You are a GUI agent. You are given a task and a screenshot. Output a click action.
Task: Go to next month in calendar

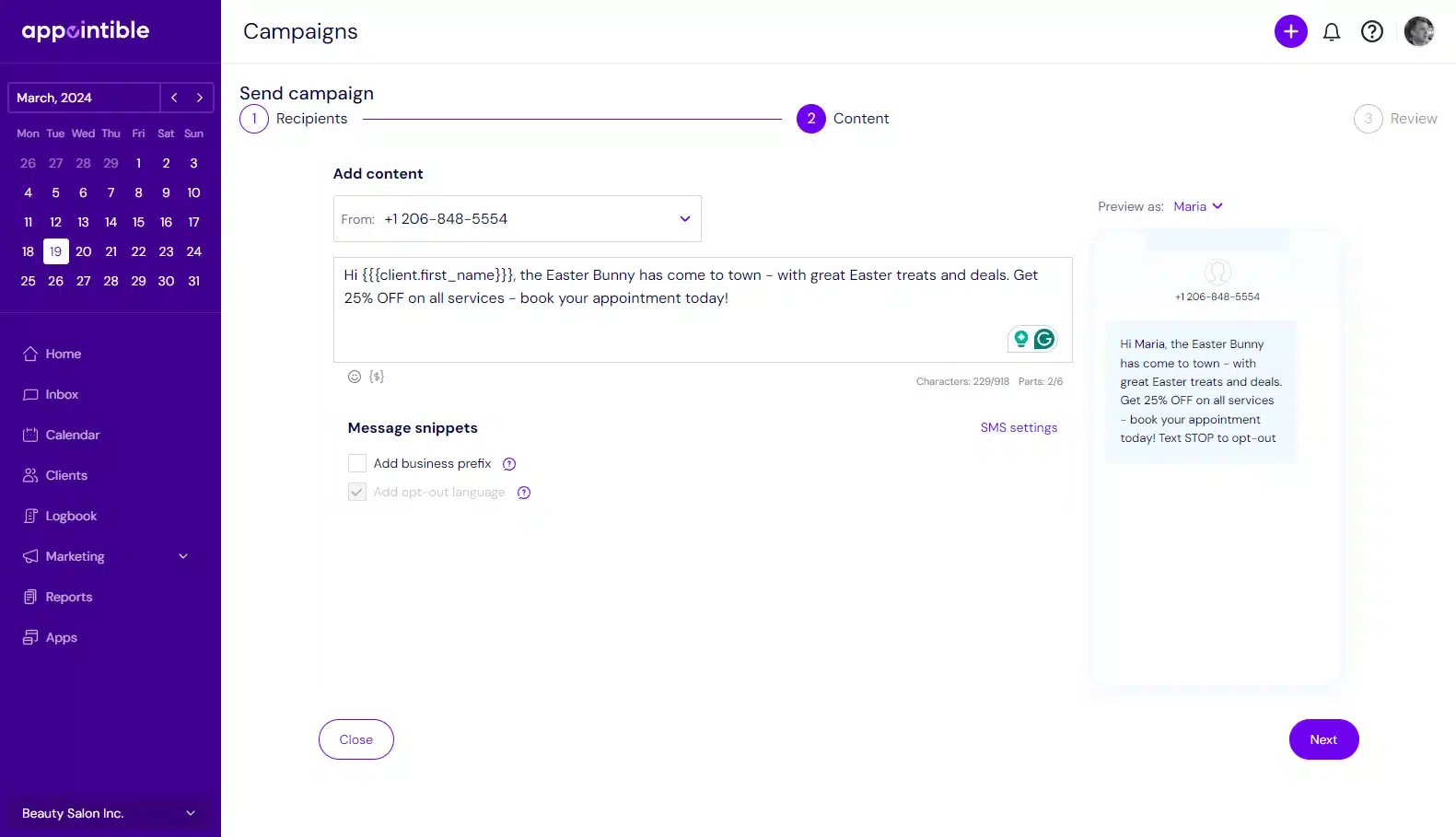(x=200, y=98)
